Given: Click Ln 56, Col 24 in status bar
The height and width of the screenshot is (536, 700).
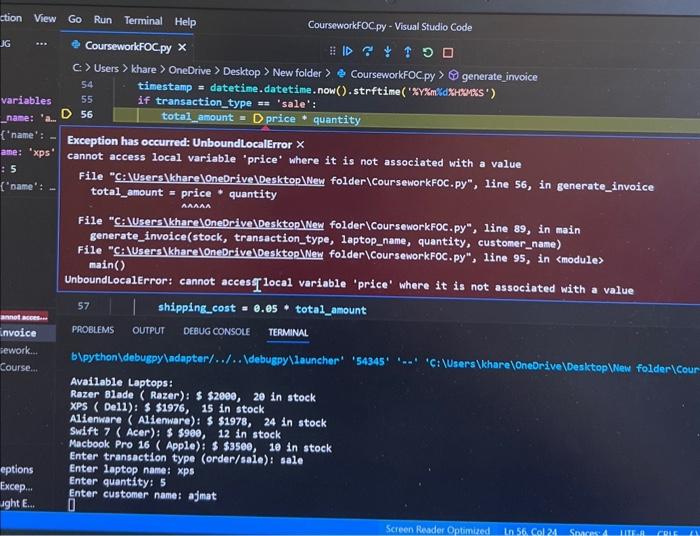Looking at the screenshot, I should (530, 531).
